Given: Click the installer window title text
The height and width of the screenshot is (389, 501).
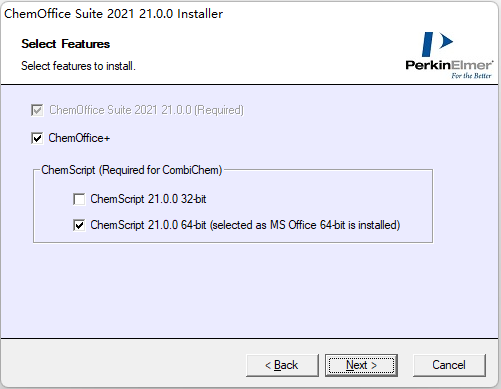Looking at the screenshot, I should coord(113,14).
